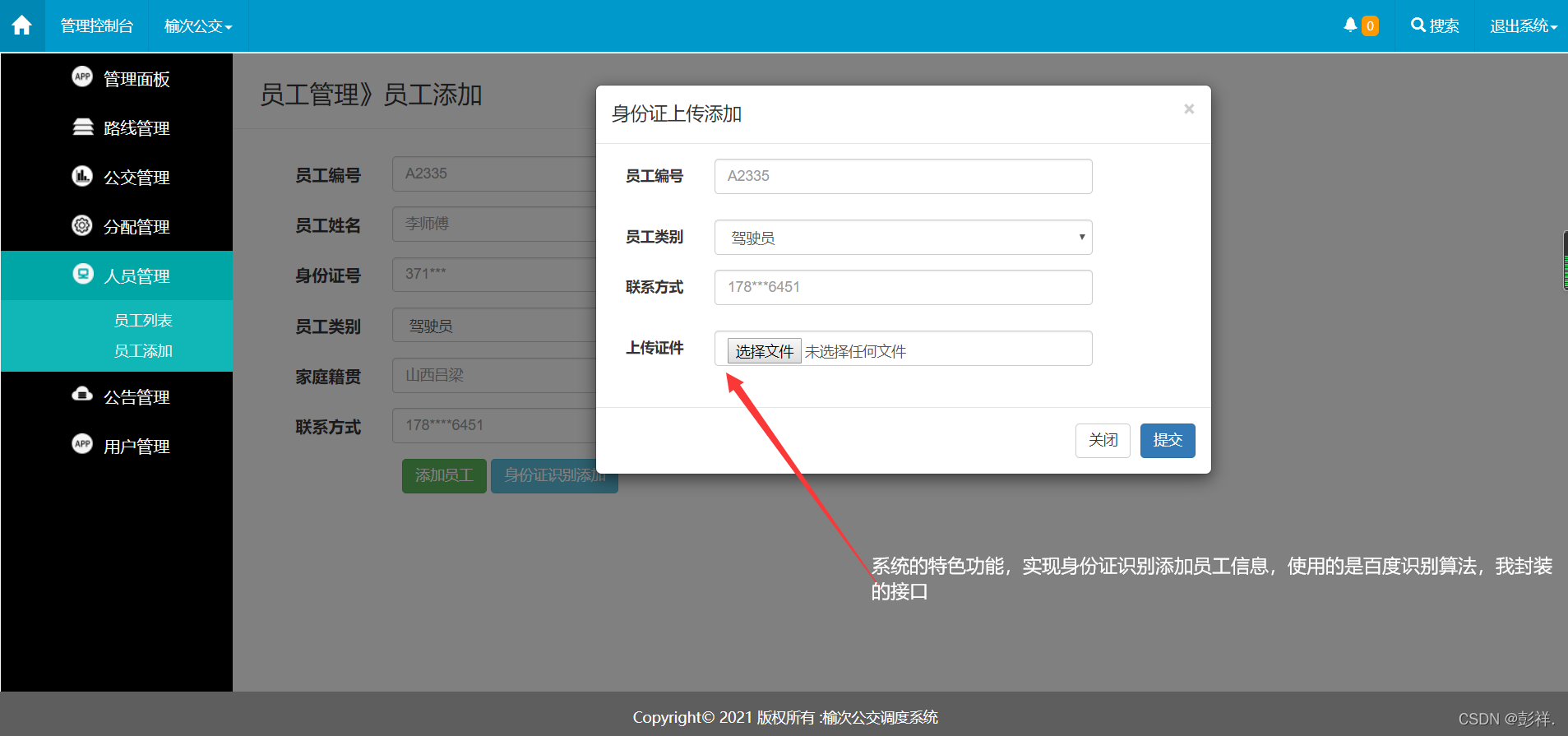Image resolution: width=1568 pixels, height=736 pixels.
Task: Click the 未选择任何文件 text
Action: 855,352
